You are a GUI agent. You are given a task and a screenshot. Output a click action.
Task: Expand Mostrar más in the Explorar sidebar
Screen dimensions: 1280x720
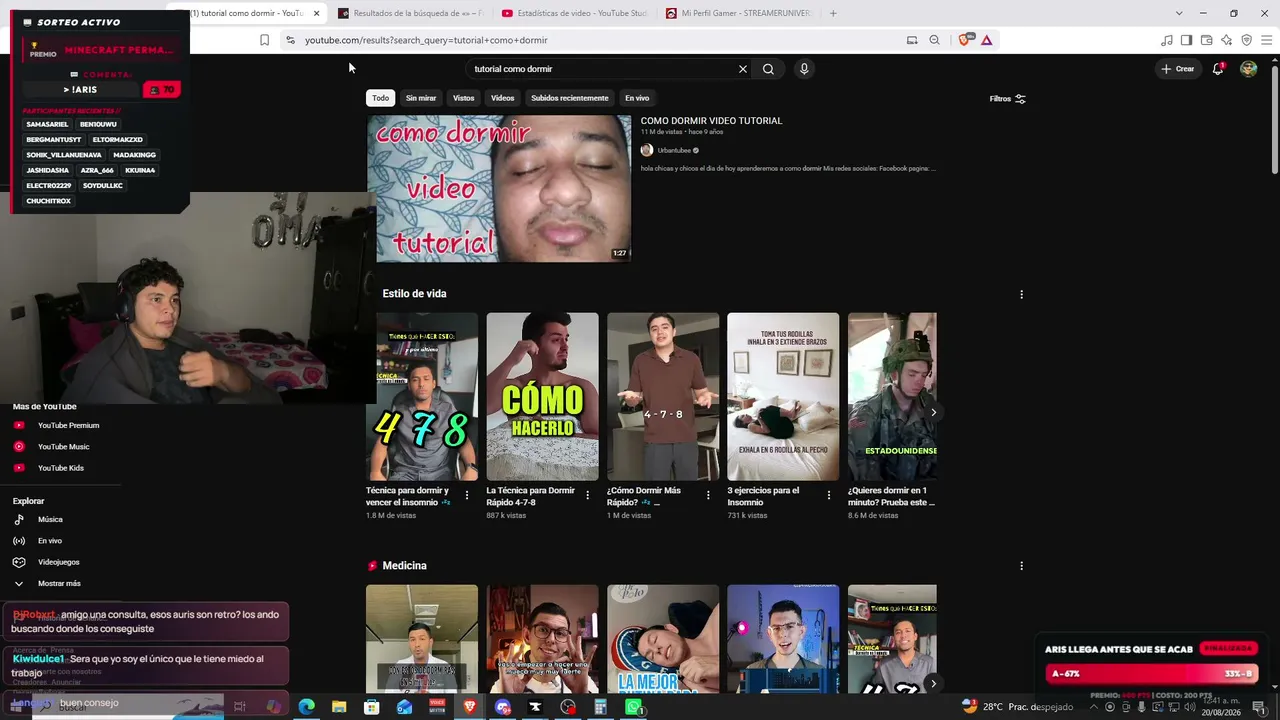(60, 583)
